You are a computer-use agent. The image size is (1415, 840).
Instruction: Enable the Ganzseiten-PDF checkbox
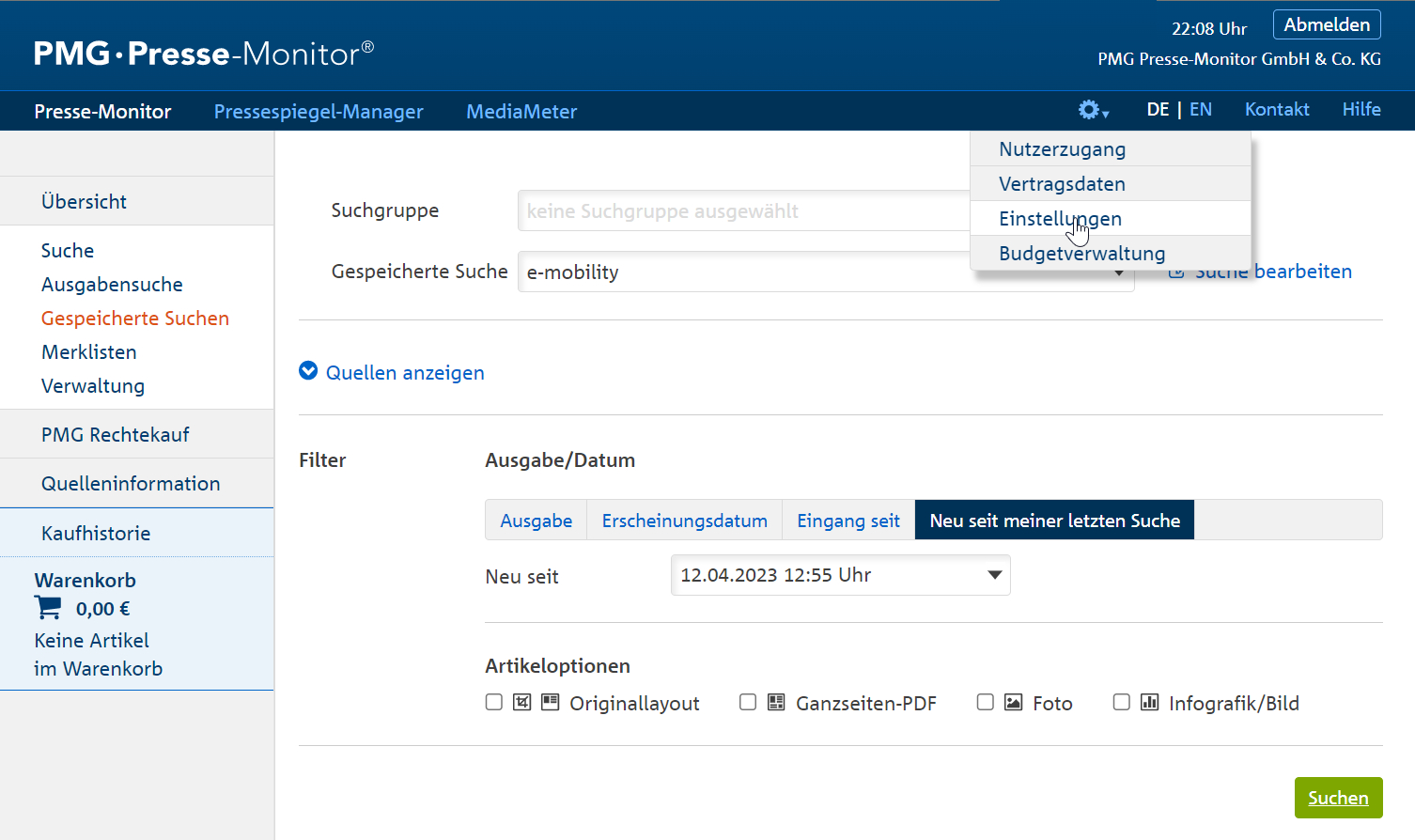(748, 702)
